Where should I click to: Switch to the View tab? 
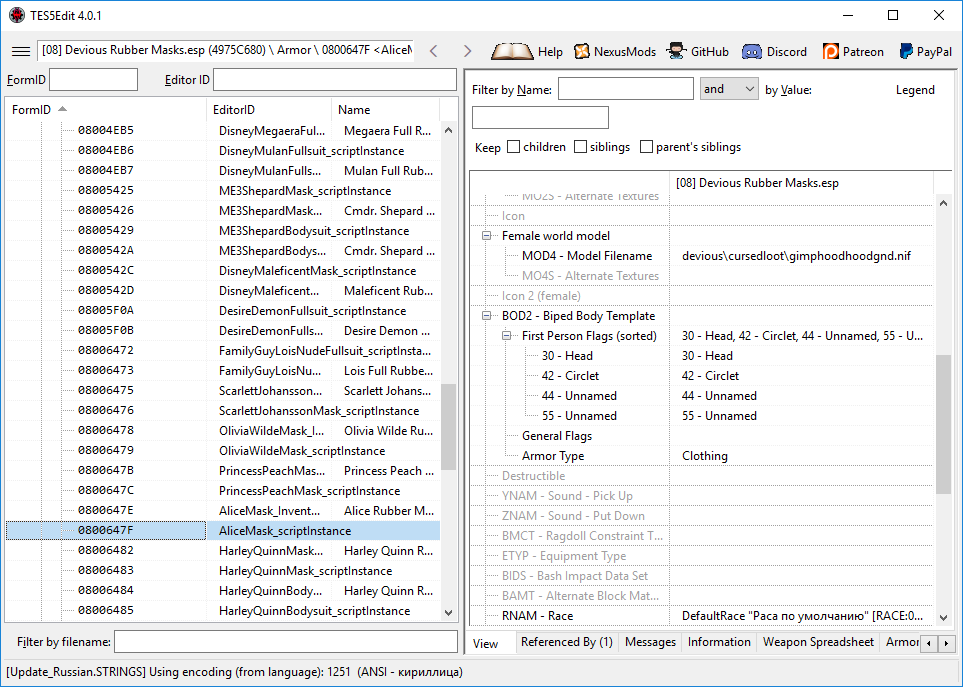pos(485,643)
